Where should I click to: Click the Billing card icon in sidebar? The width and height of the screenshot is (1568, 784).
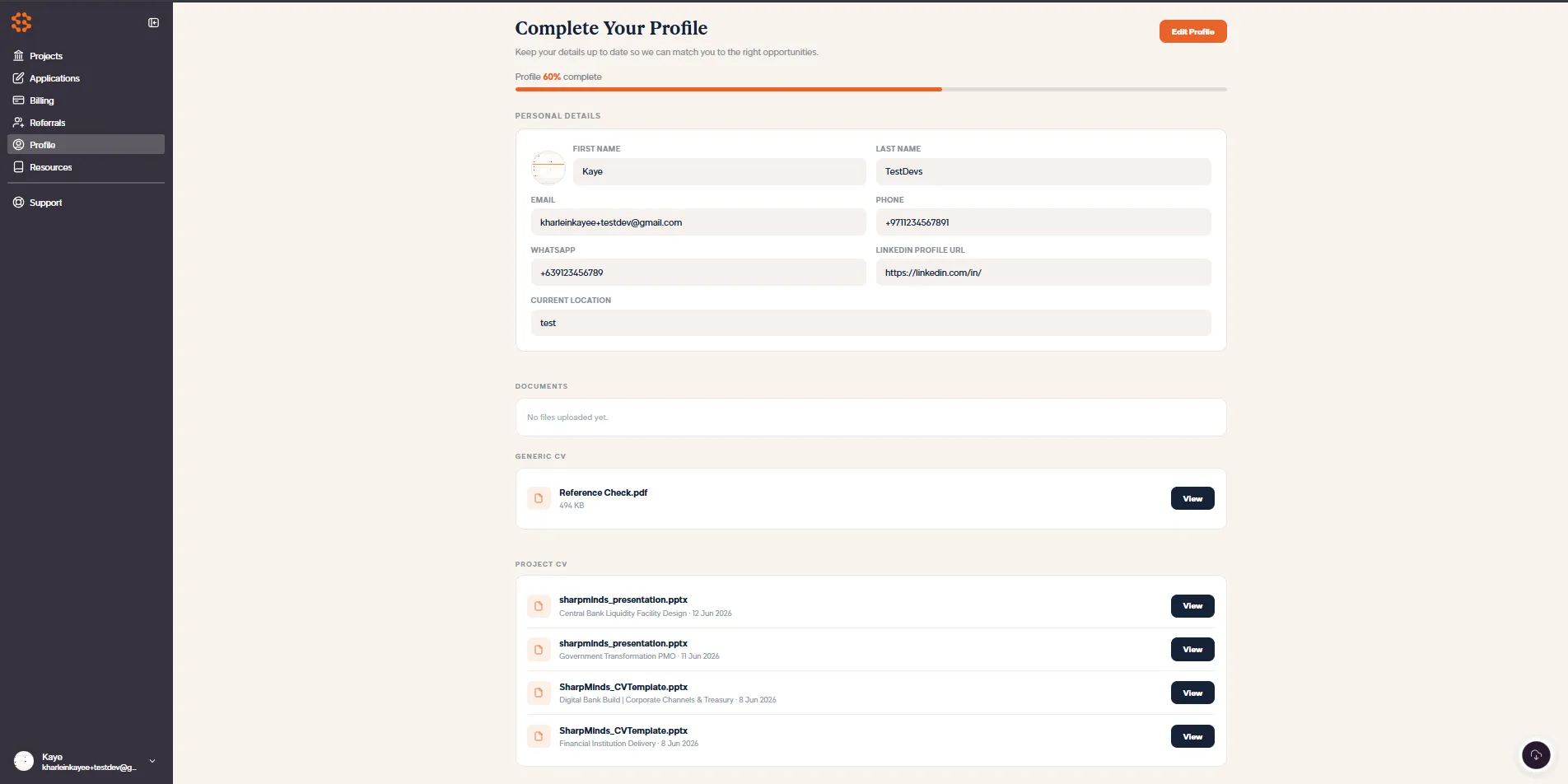[x=18, y=100]
